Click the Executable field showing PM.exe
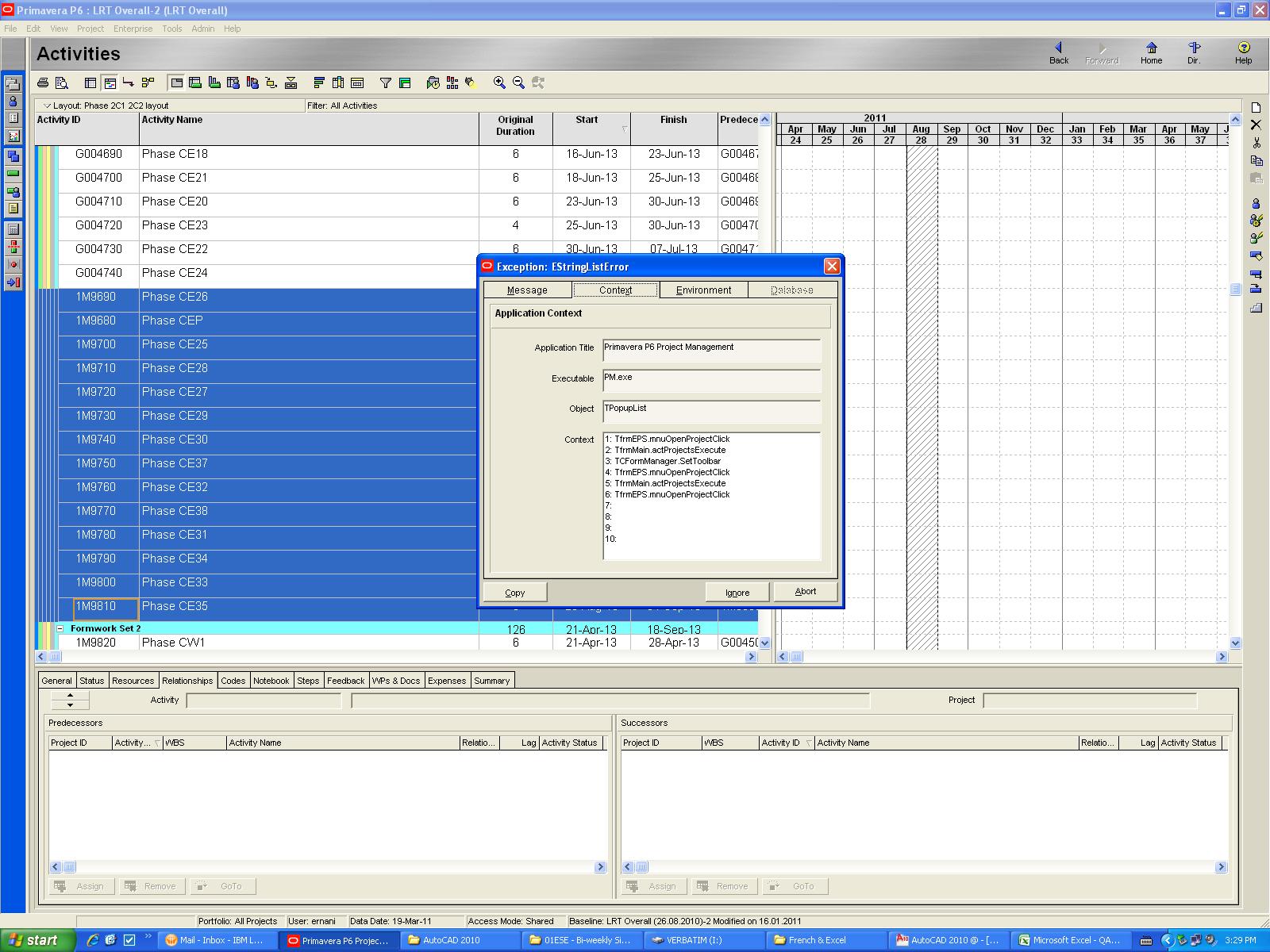 [712, 381]
